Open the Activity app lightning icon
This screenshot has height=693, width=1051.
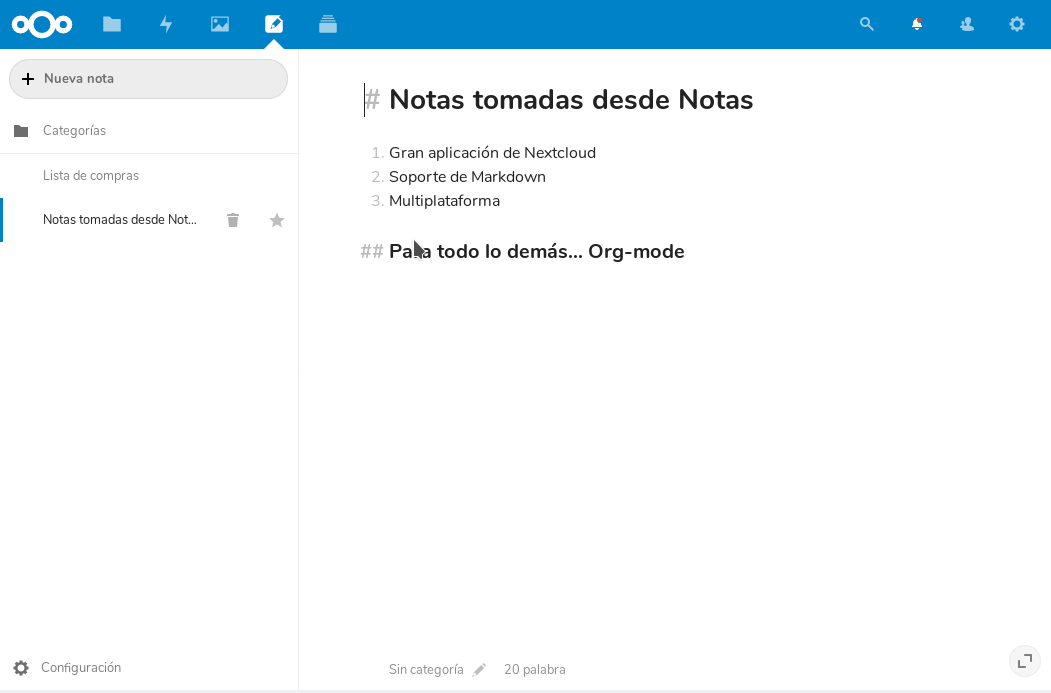(x=166, y=25)
